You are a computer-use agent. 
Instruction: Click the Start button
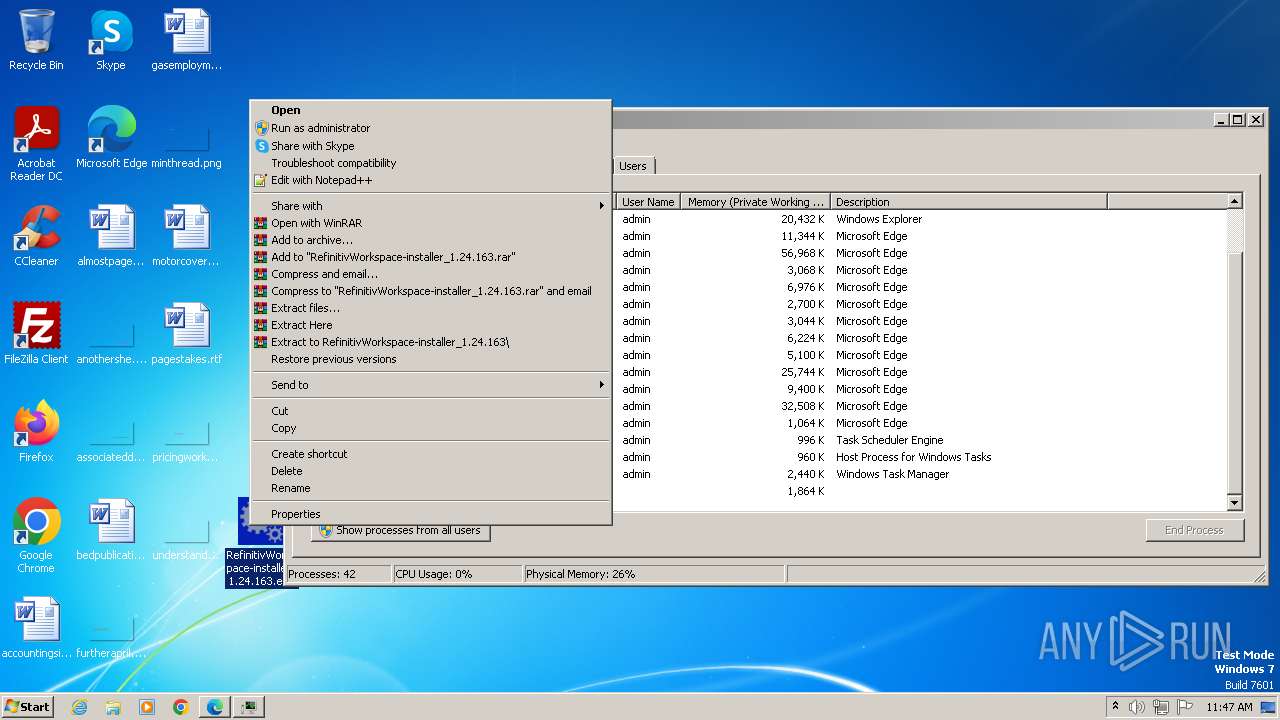(28, 707)
